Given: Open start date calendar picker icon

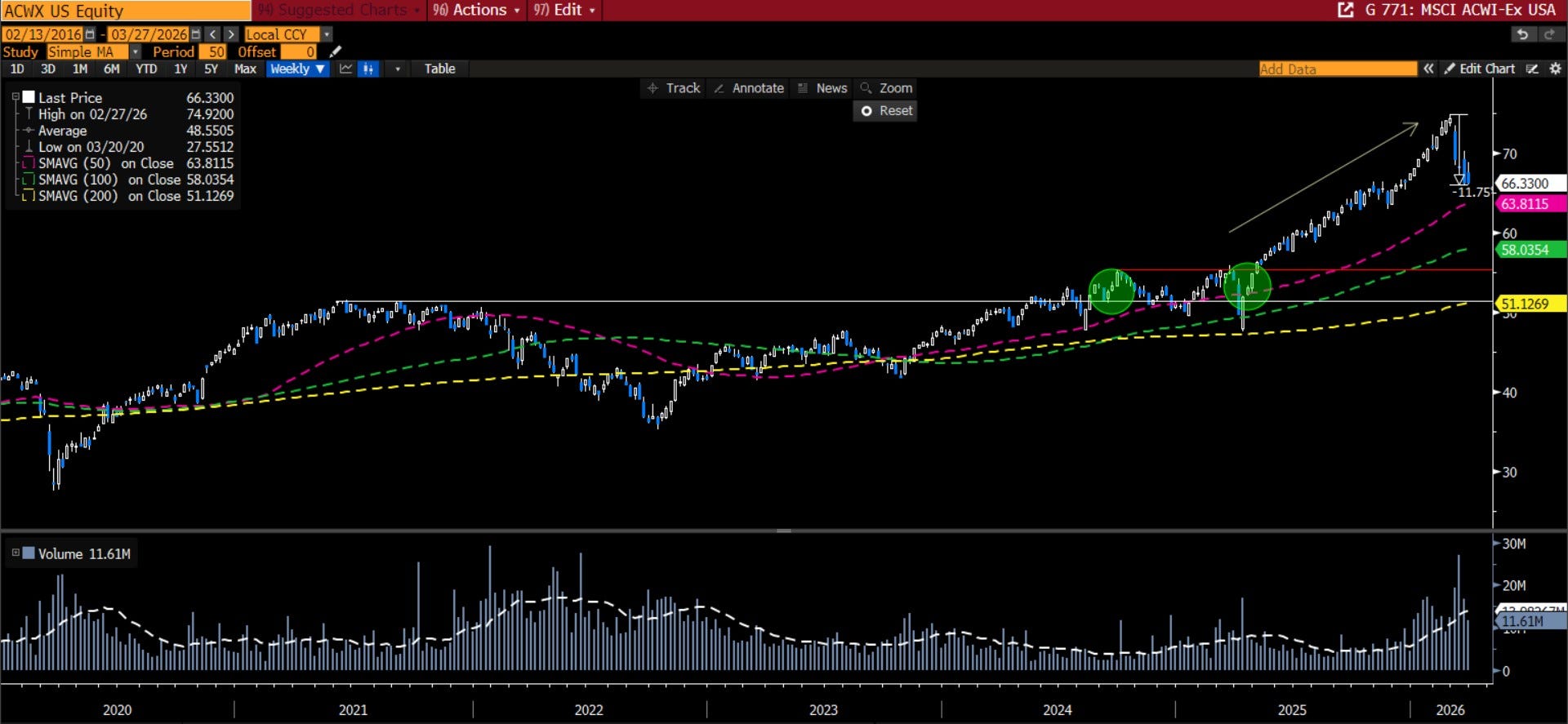Looking at the screenshot, I should (x=90, y=34).
